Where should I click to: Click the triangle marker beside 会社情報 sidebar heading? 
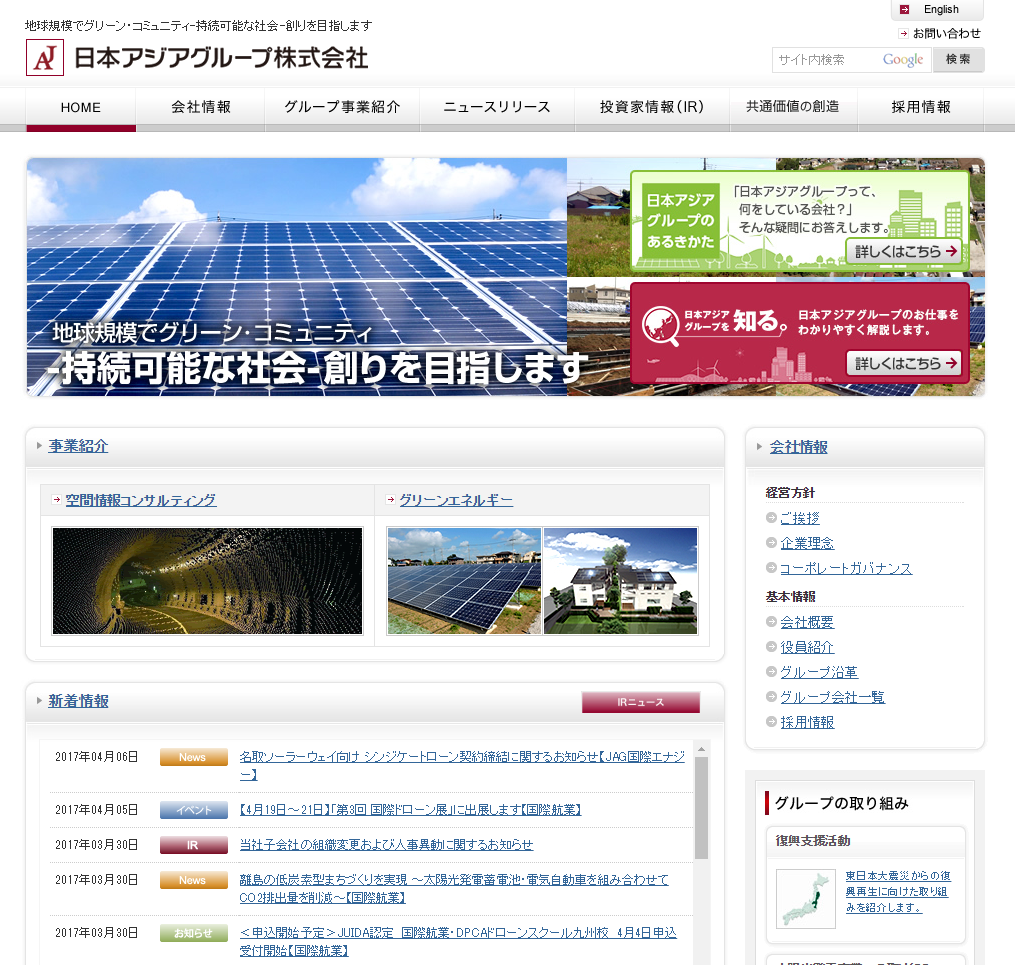[759, 447]
